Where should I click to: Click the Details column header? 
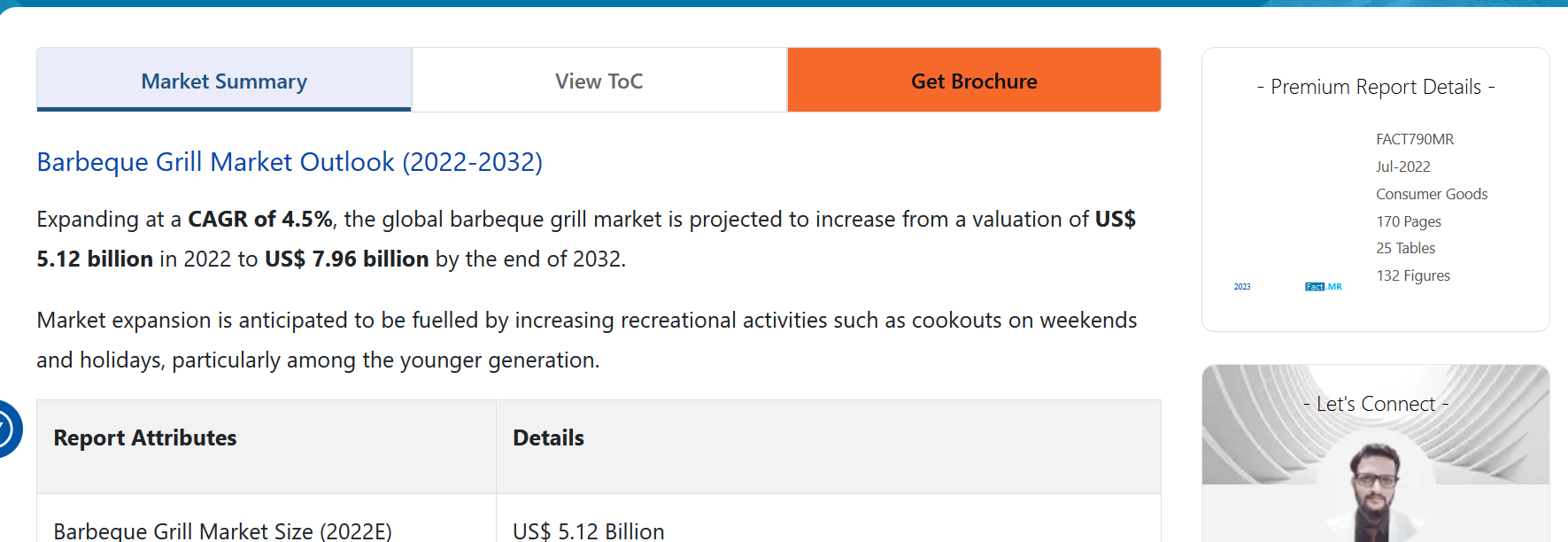click(548, 438)
